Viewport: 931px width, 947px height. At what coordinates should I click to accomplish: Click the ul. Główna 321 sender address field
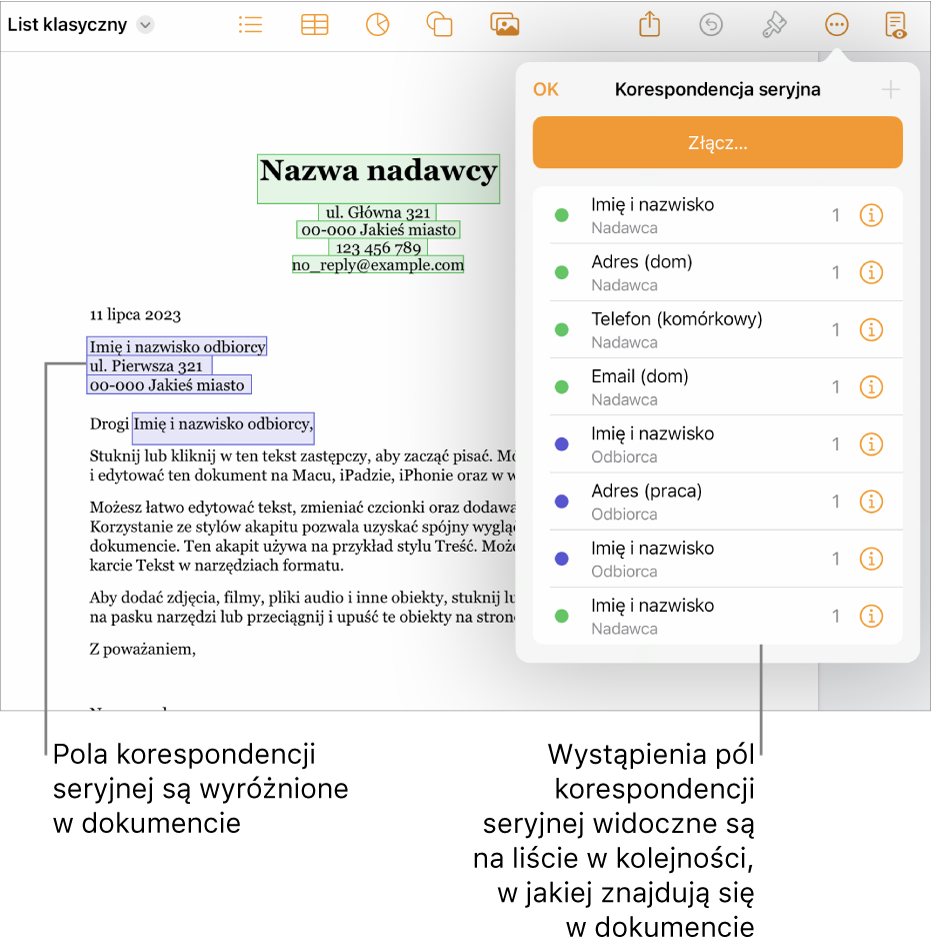coord(378,212)
